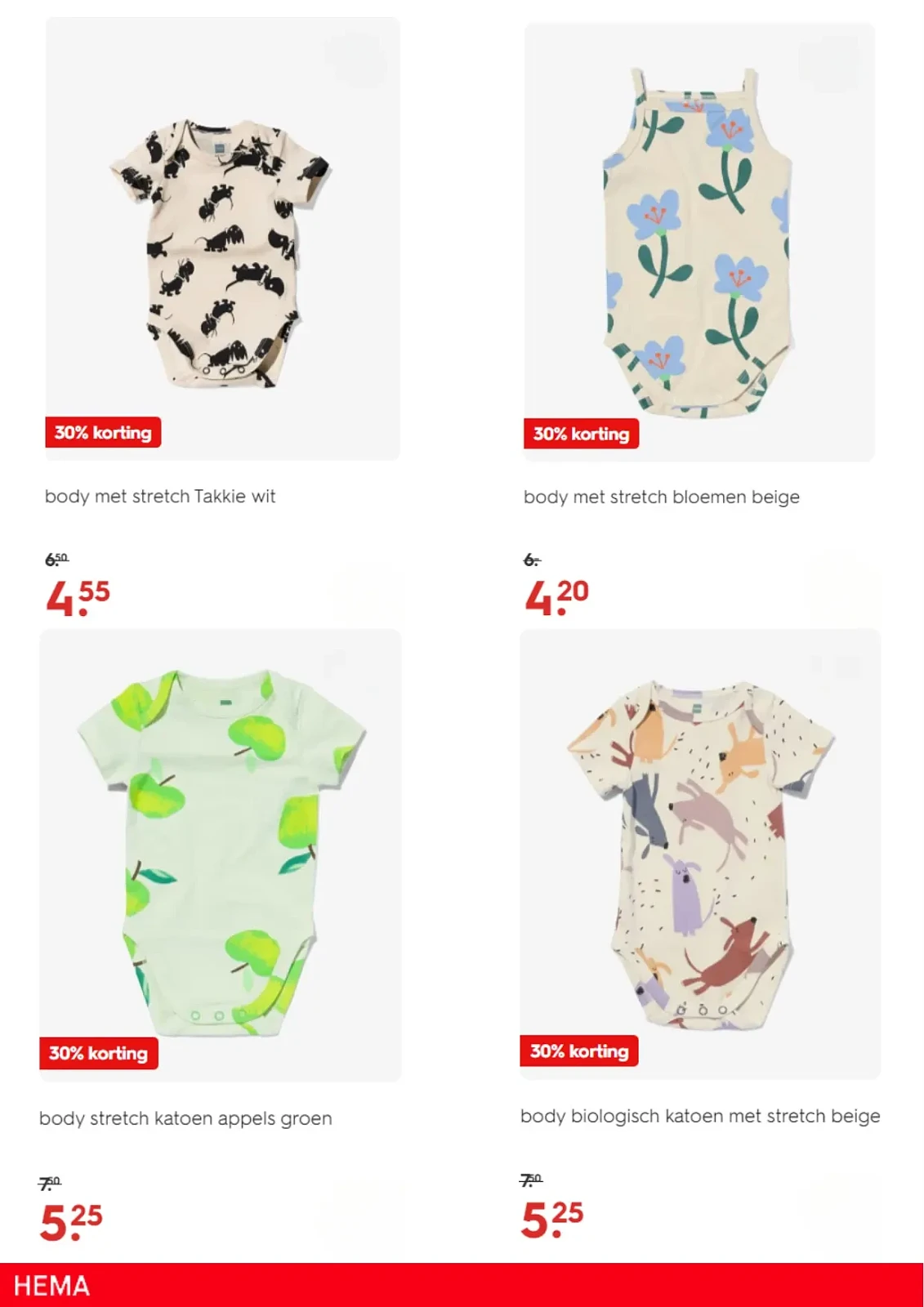
Task: Open the 'body biologisch katoen met stretch beige' link
Action: (x=700, y=1116)
